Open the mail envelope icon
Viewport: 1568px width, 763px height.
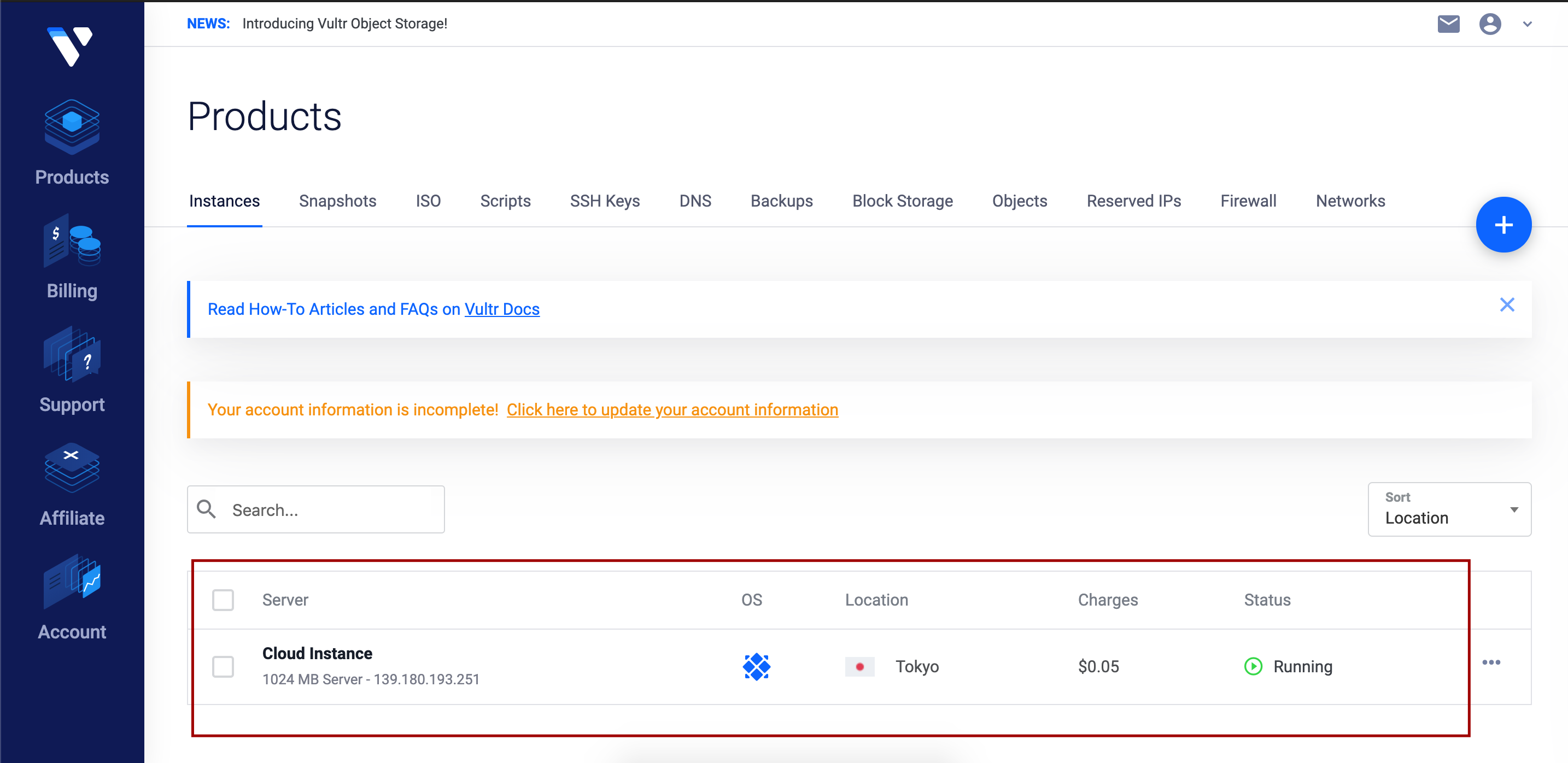tap(1448, 25)
